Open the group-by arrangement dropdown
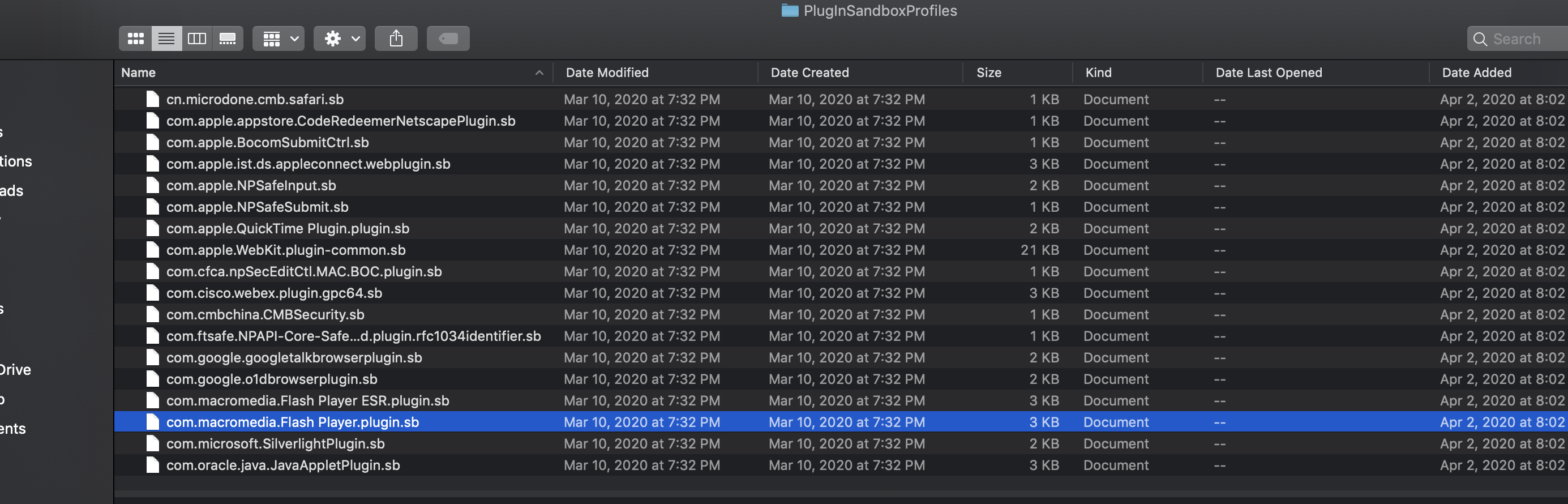1568x504 pixels. click(279, 39)
